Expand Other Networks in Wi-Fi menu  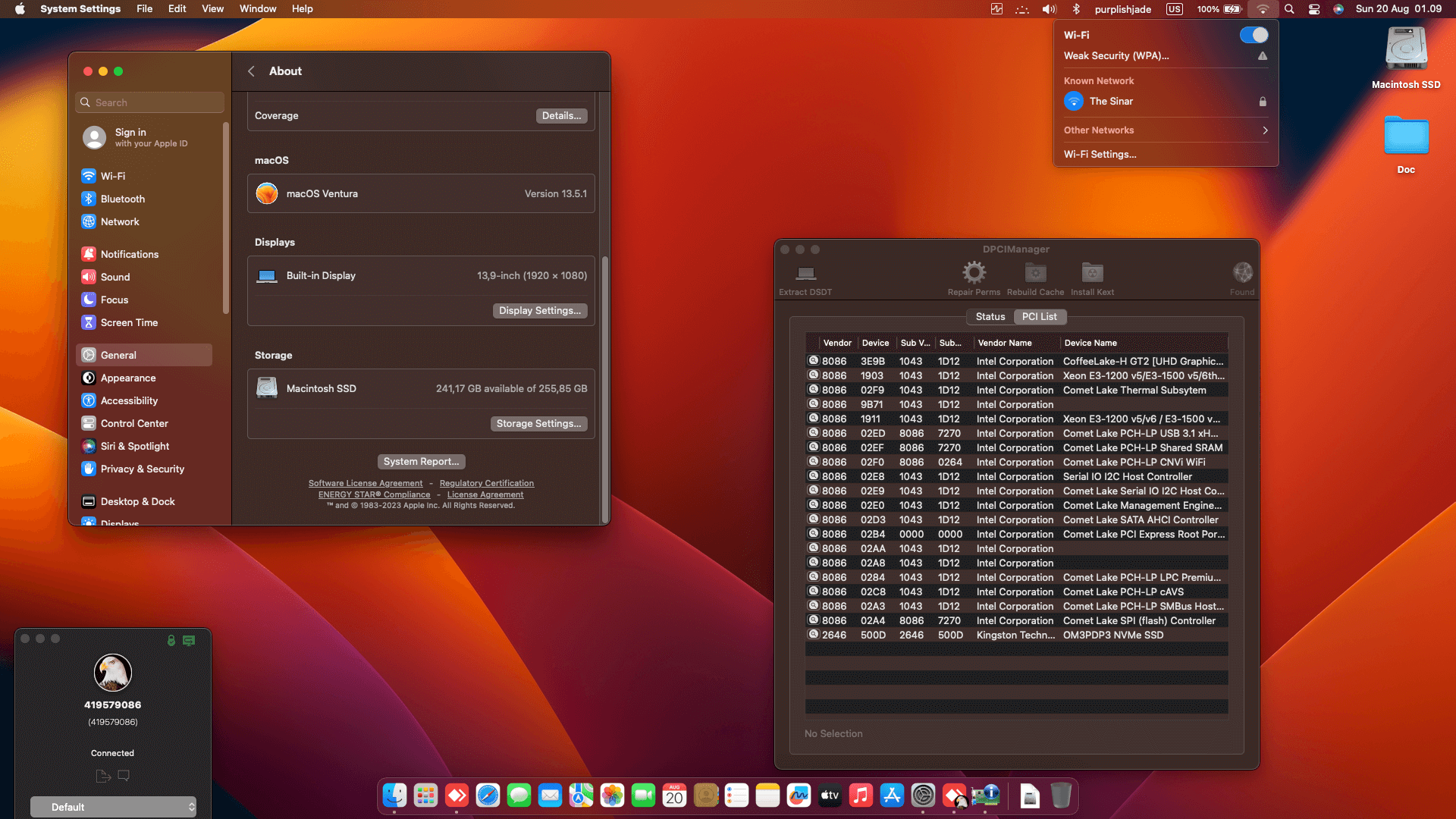[1166, 130]
